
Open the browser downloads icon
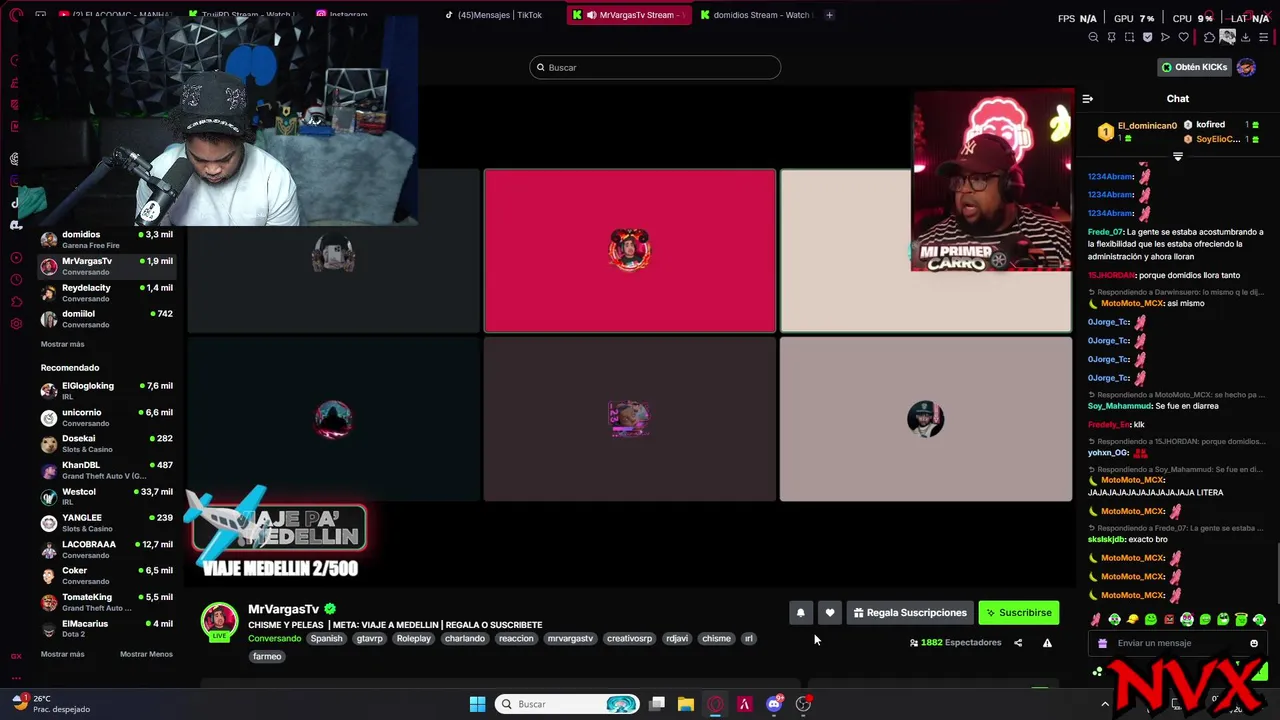pos(1245,37)
